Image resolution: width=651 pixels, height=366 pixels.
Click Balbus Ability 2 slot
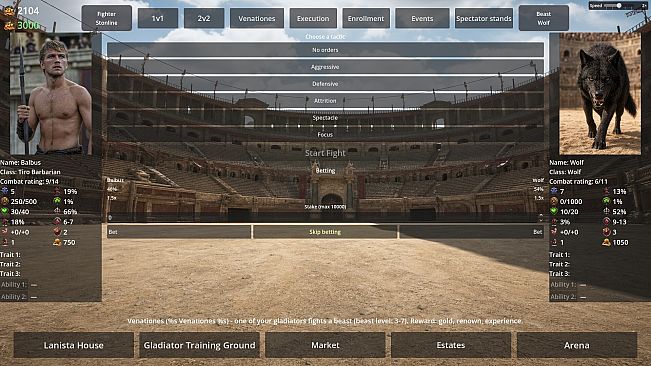coord(19,297)
